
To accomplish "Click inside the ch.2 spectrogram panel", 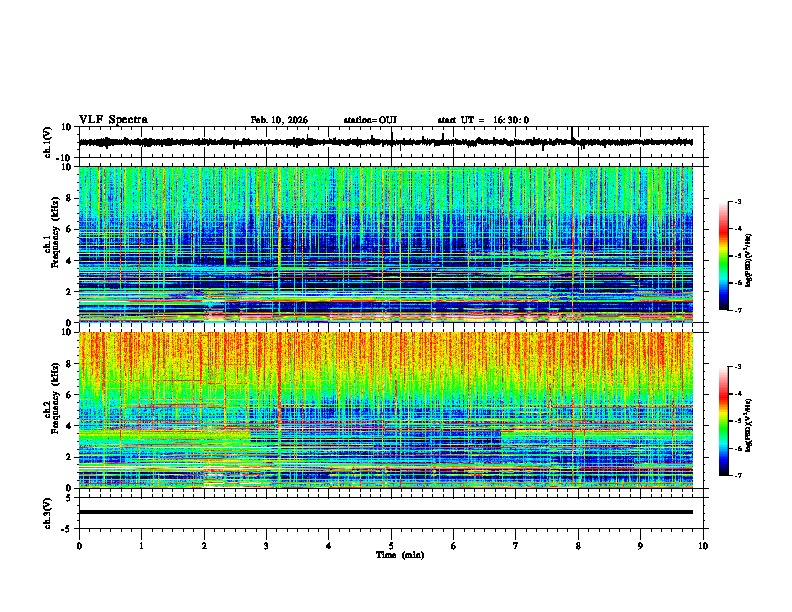I will (386, 410).
